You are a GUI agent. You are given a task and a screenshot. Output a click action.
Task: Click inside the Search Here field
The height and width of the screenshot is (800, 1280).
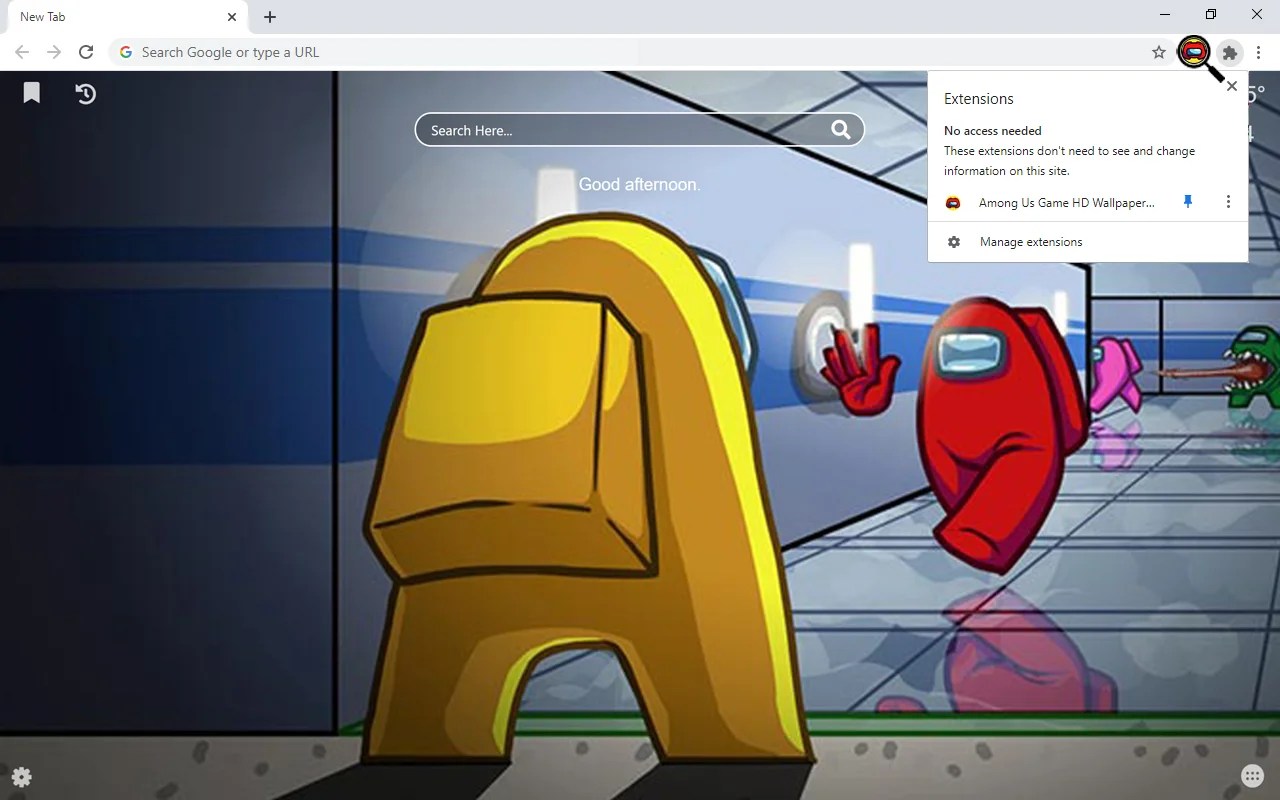coord(600,129)
